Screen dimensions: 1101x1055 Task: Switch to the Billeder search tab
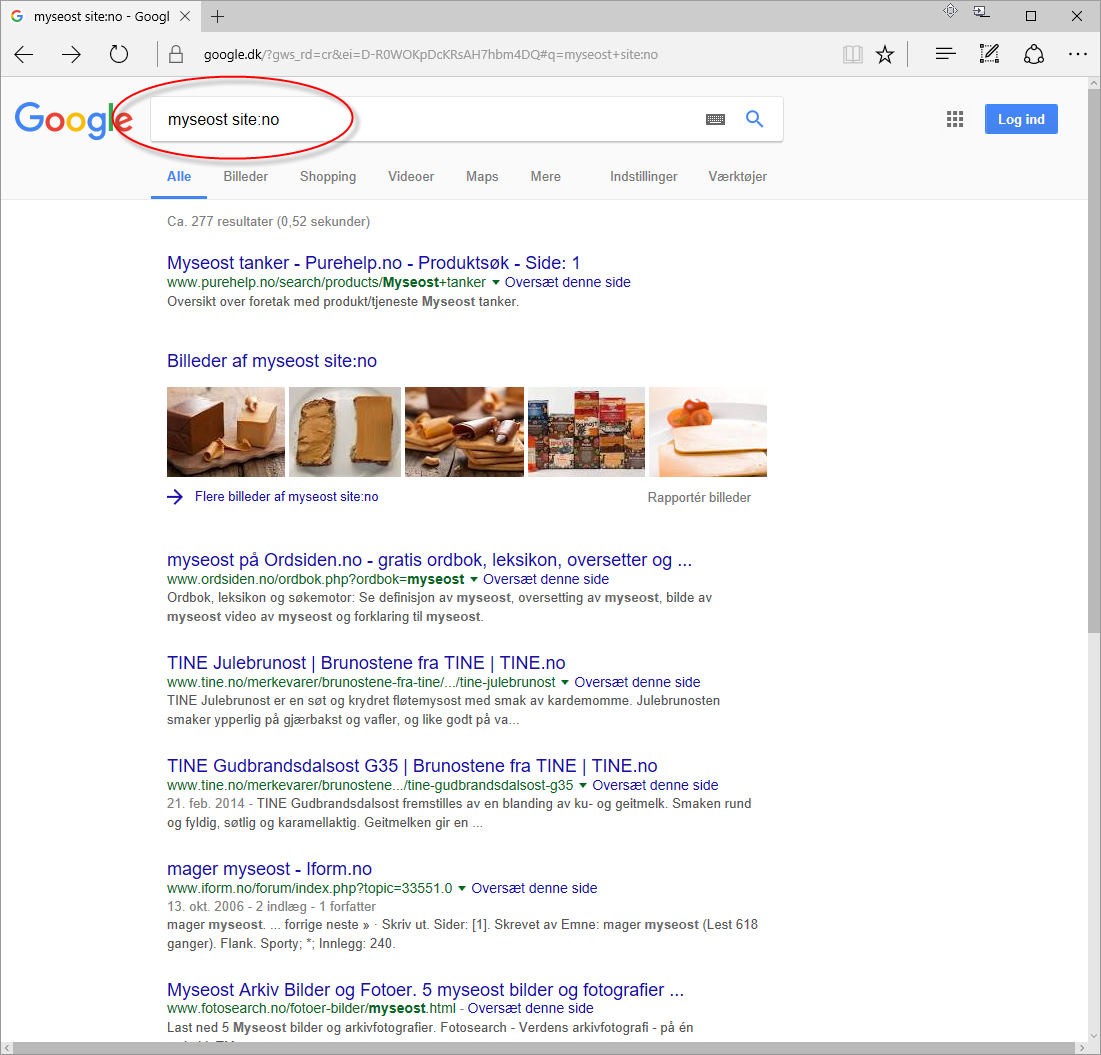click(x=245, y=176)
